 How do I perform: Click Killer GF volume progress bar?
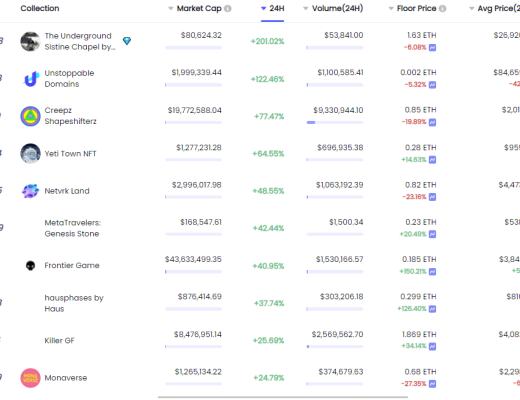[x=335, y=347]
